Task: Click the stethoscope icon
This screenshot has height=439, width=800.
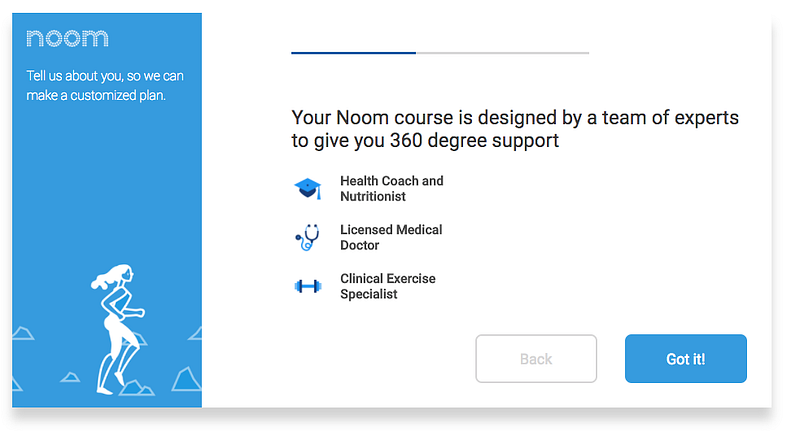Action: click(x=308, y=237)
